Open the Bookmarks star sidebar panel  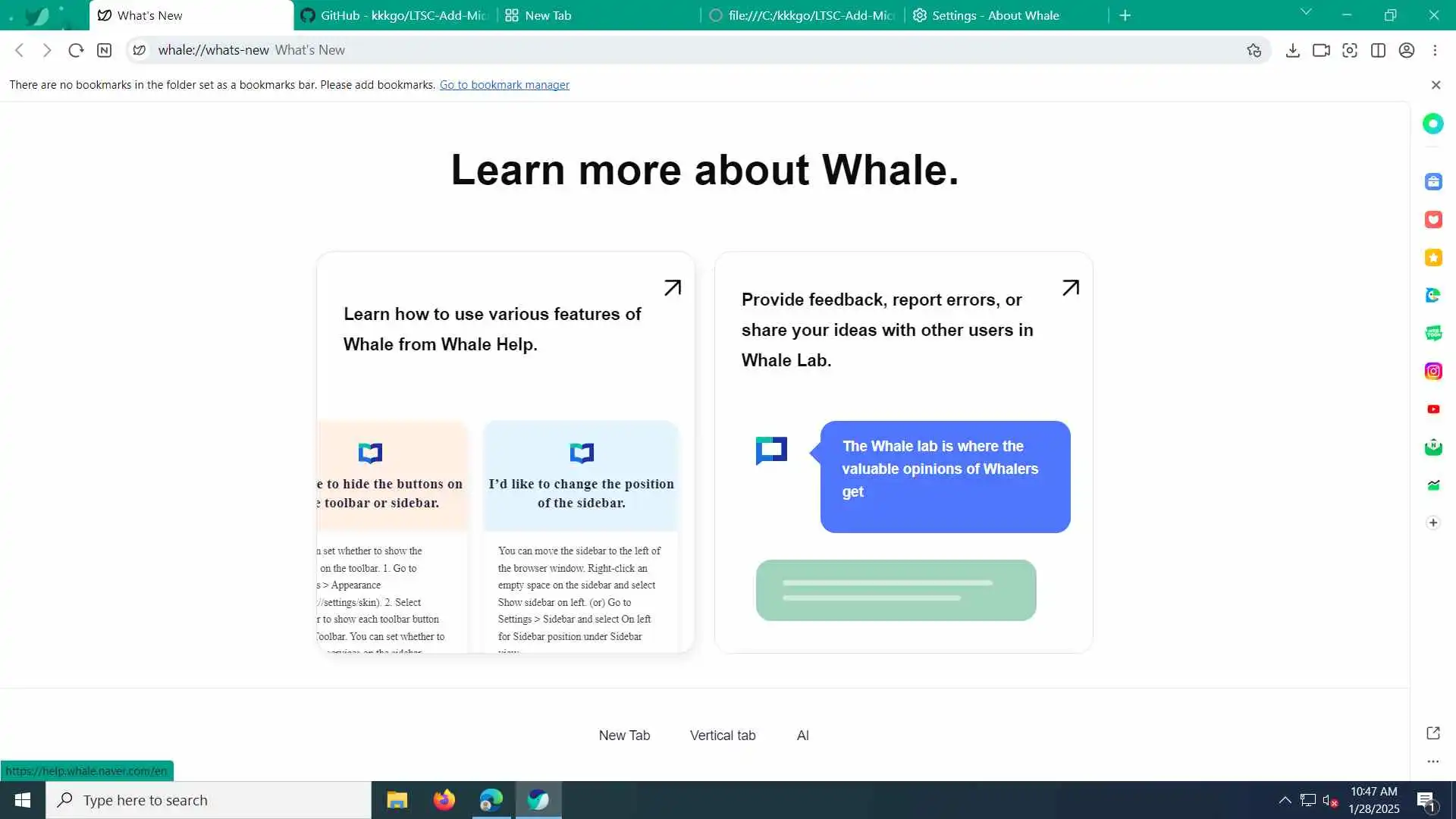click(1433, 257)
